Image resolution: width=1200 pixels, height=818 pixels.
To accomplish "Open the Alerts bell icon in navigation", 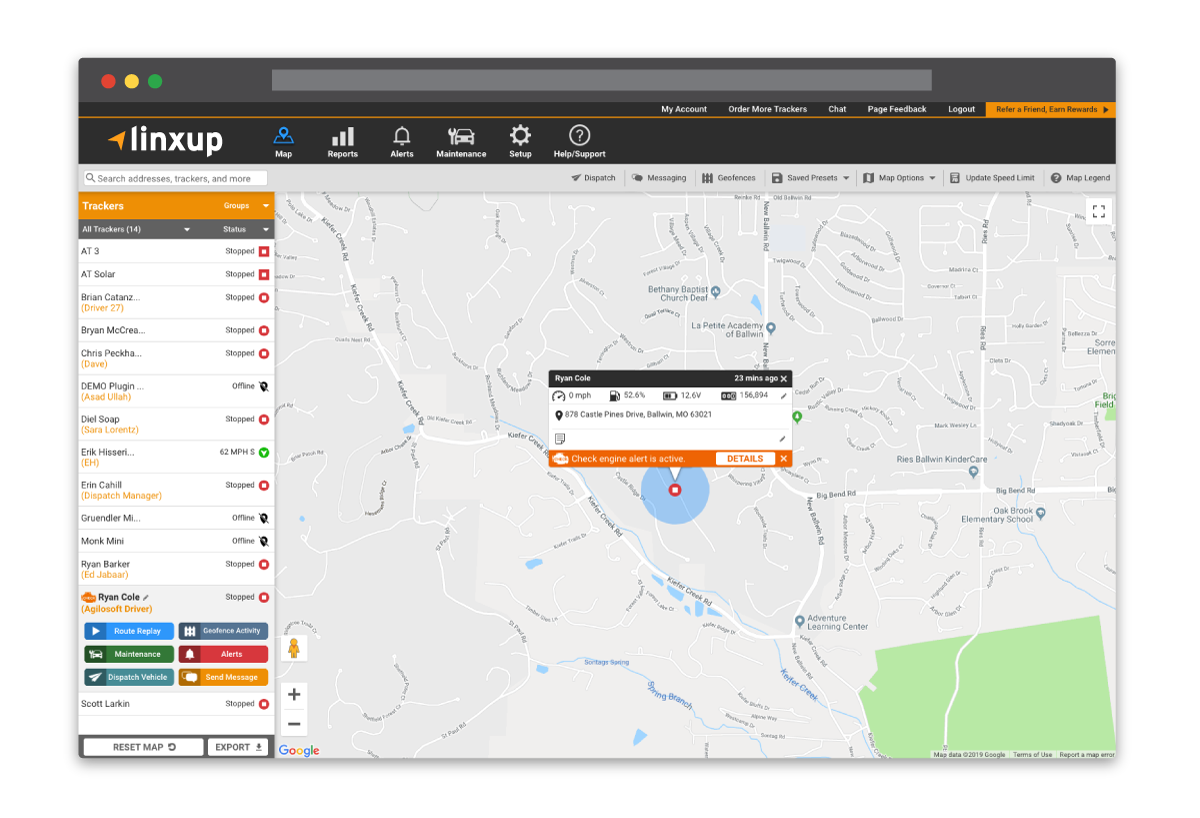I will tap(401, 135).
